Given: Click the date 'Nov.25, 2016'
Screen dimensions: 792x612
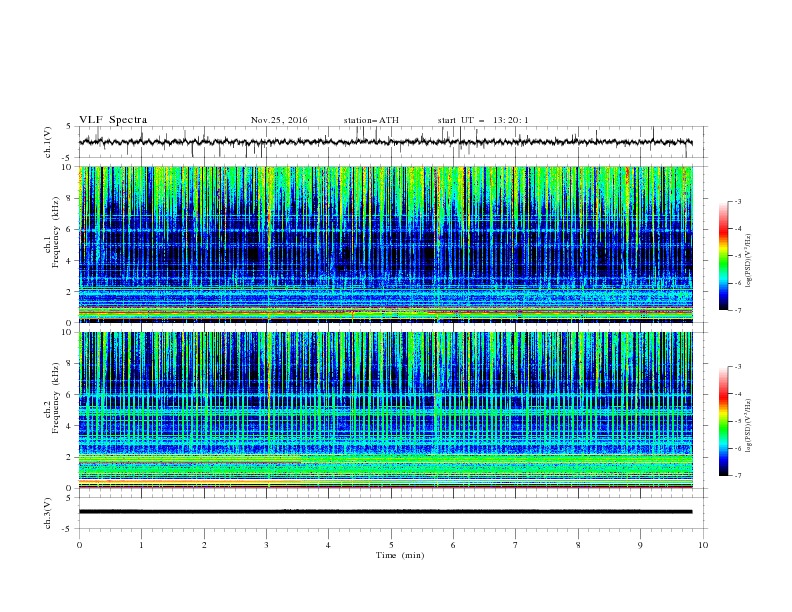Looking at the screenshot, I should 279,120.
